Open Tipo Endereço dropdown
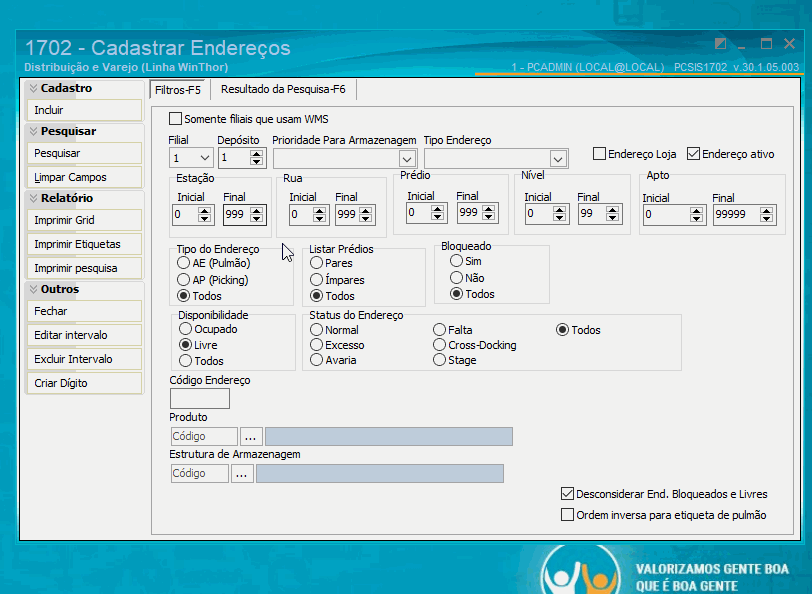Viewport: 812px width, 594px height. pos(558,158)
